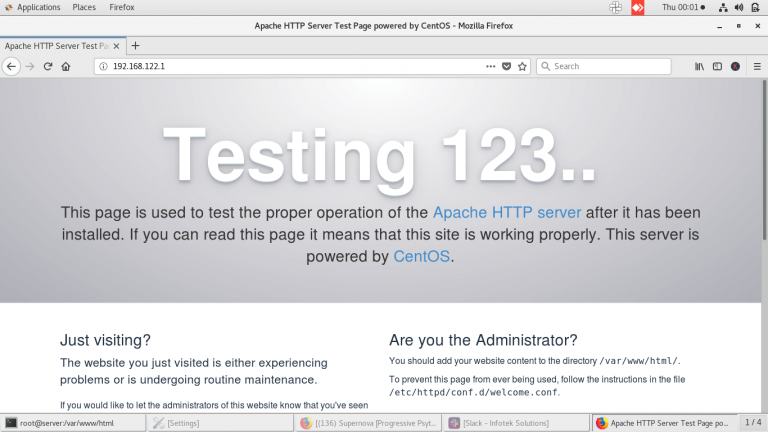768x432 pixels.
Task: Click the red extension icon in toolbar
Action: pos(735,66)
